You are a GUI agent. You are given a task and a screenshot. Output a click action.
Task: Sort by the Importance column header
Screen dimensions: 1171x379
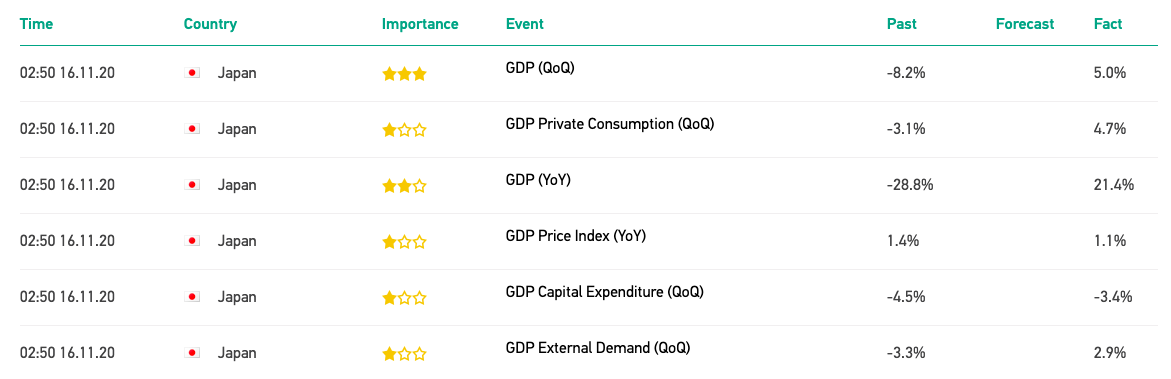420,24
